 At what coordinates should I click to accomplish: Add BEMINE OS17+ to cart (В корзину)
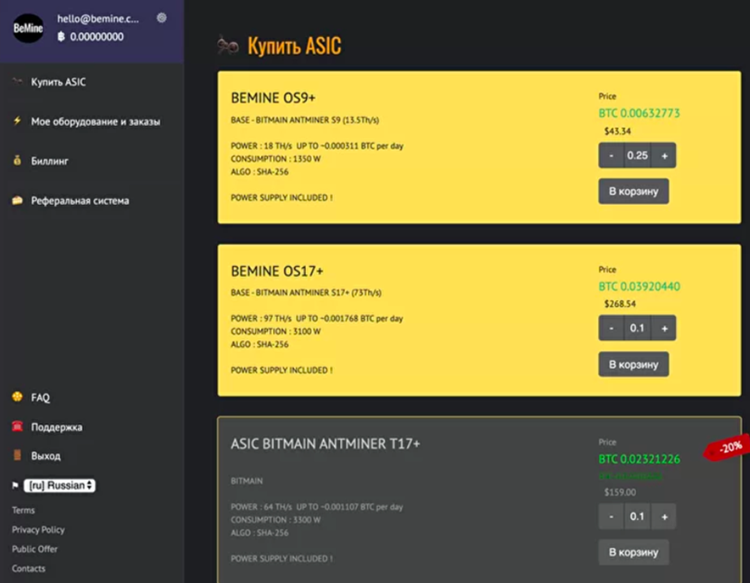(634, 364)
